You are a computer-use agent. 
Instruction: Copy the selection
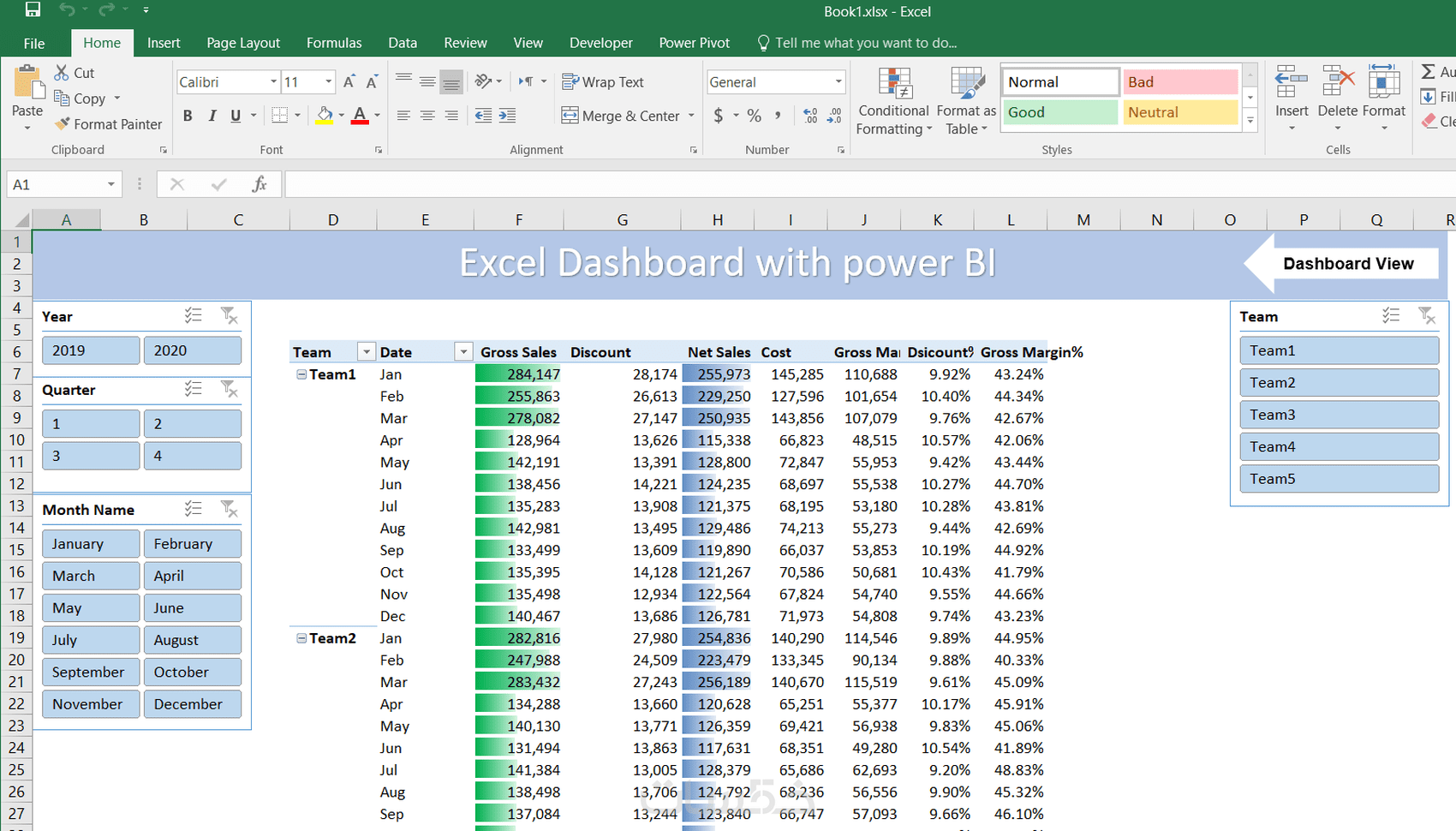point(80,99)
